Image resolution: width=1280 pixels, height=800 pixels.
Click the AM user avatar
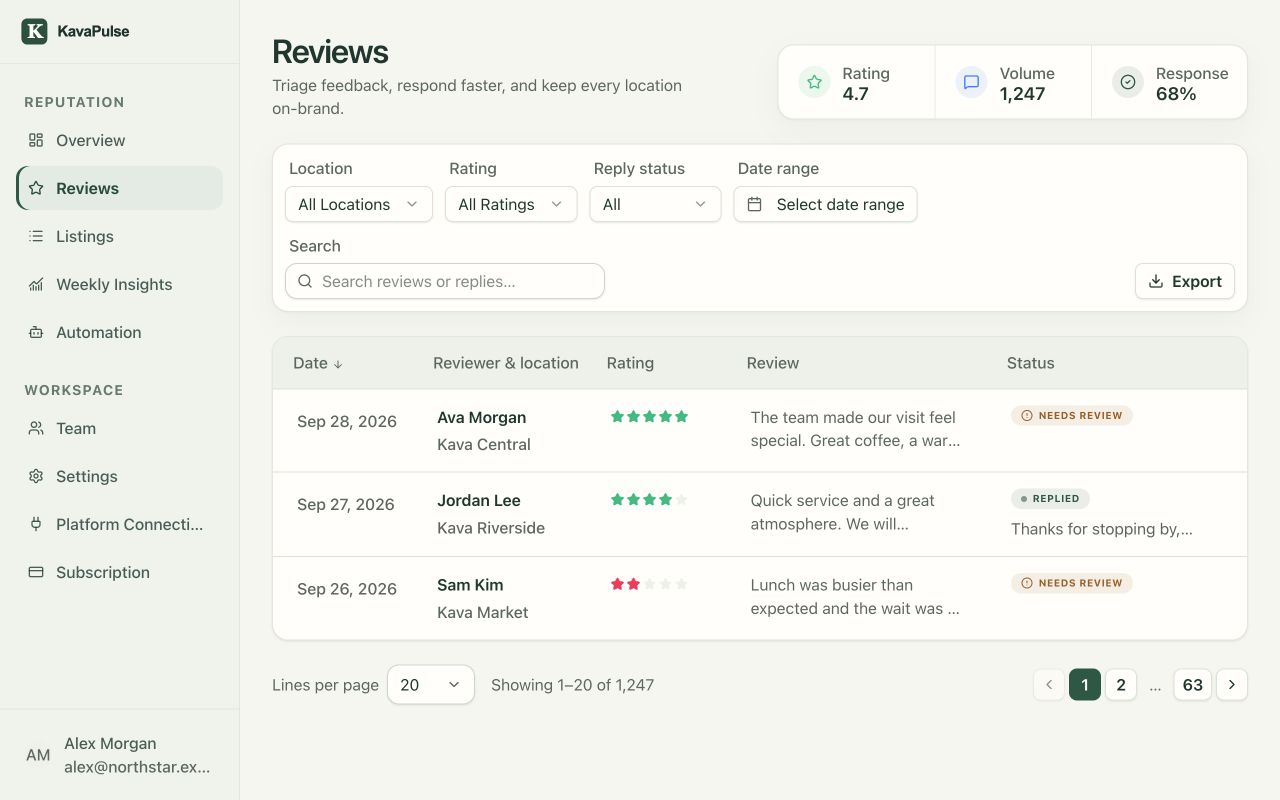(x=38, y=755)
